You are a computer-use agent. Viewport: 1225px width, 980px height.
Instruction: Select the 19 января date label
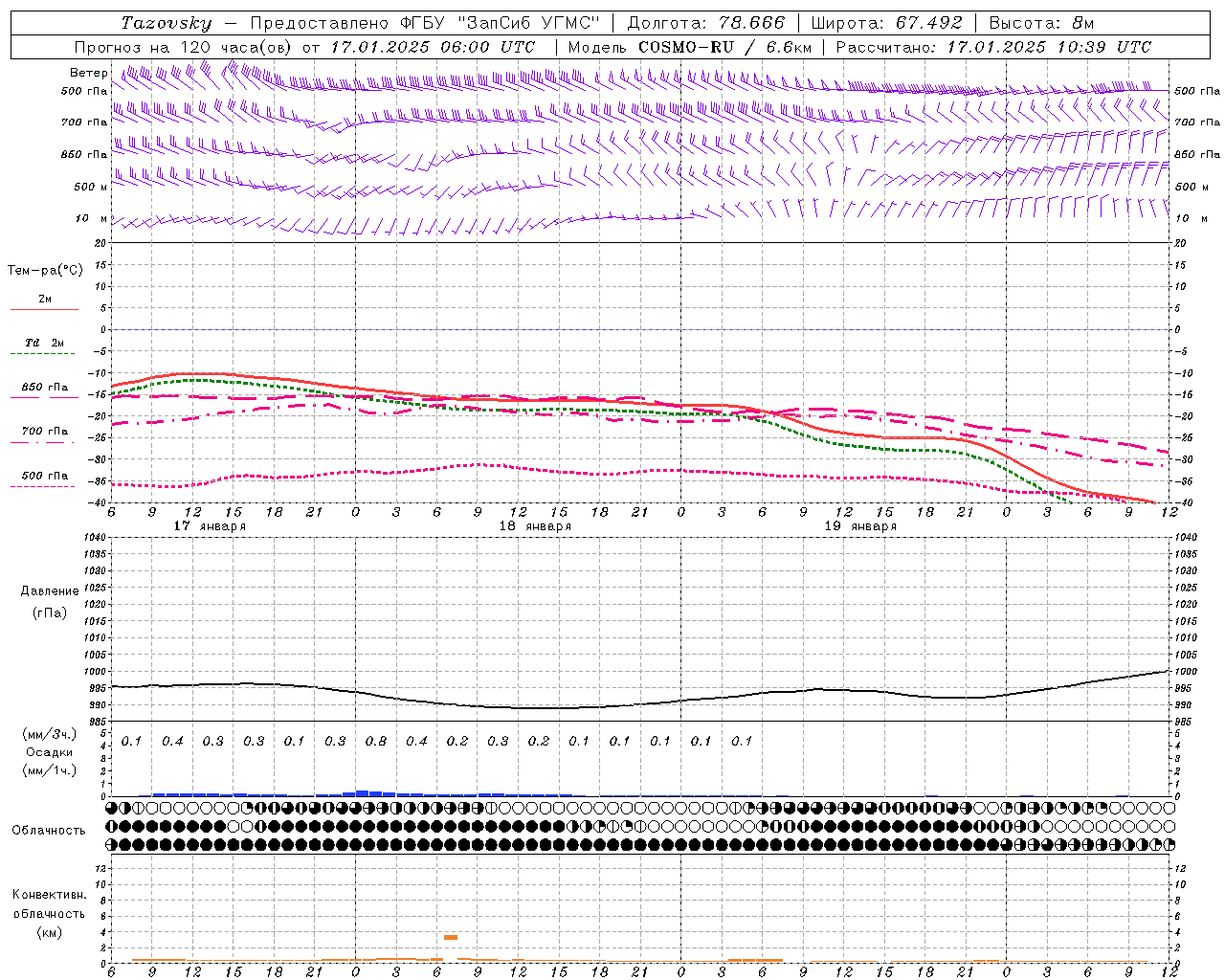860,527
